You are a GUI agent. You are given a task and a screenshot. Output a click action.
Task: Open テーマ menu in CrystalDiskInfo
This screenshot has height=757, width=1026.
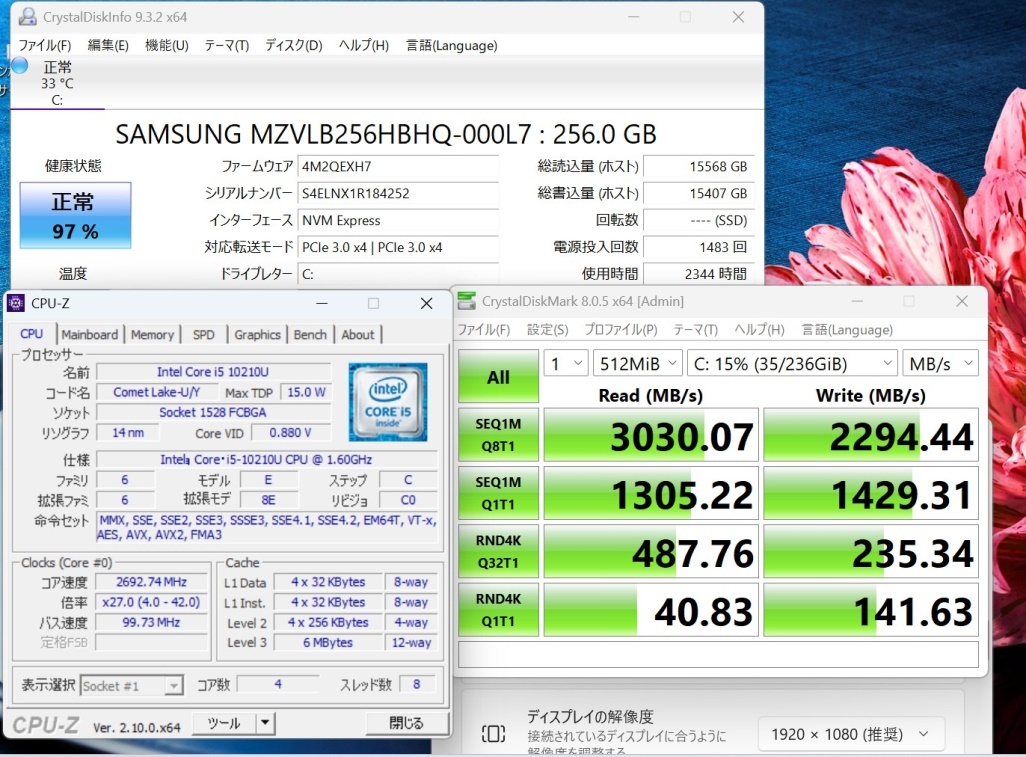(226, 45)
